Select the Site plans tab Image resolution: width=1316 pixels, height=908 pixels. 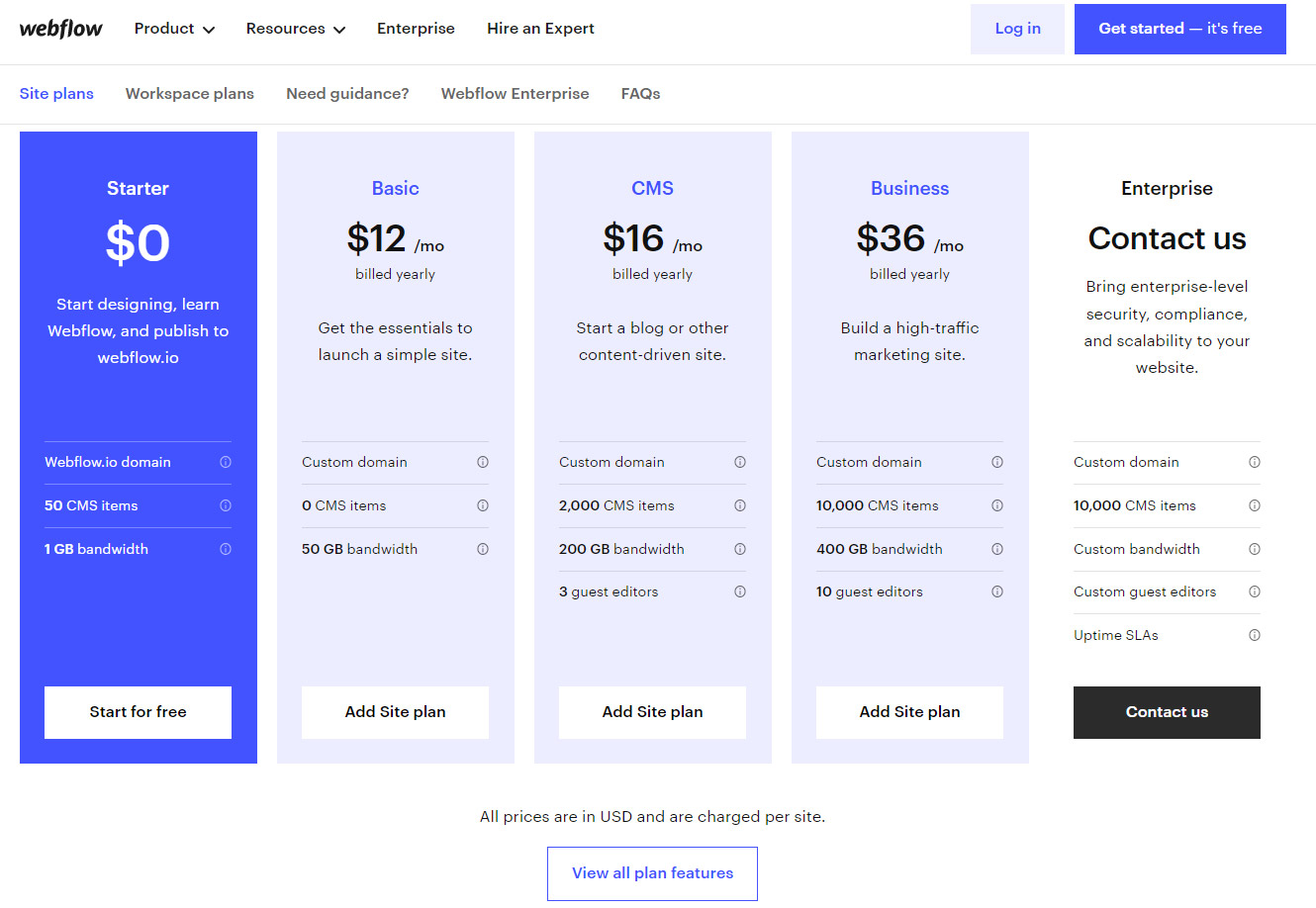[x=56, y=94]
